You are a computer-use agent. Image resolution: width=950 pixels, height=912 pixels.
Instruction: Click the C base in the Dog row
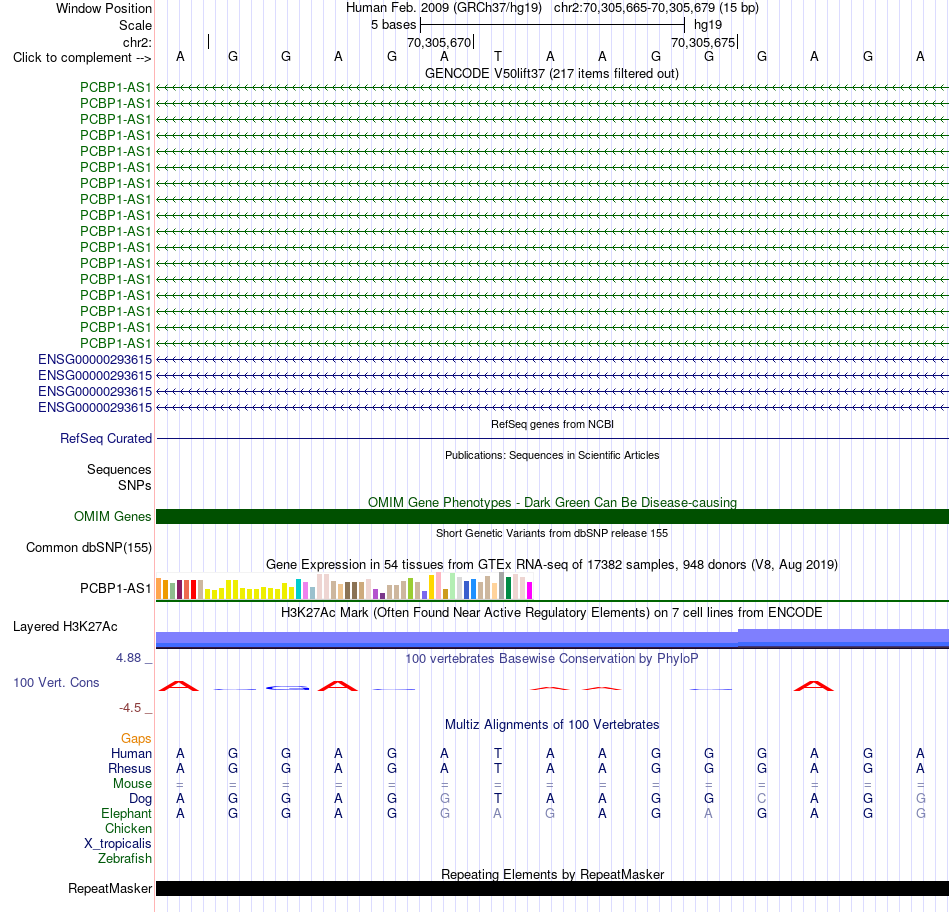click(x=762, y=799)
